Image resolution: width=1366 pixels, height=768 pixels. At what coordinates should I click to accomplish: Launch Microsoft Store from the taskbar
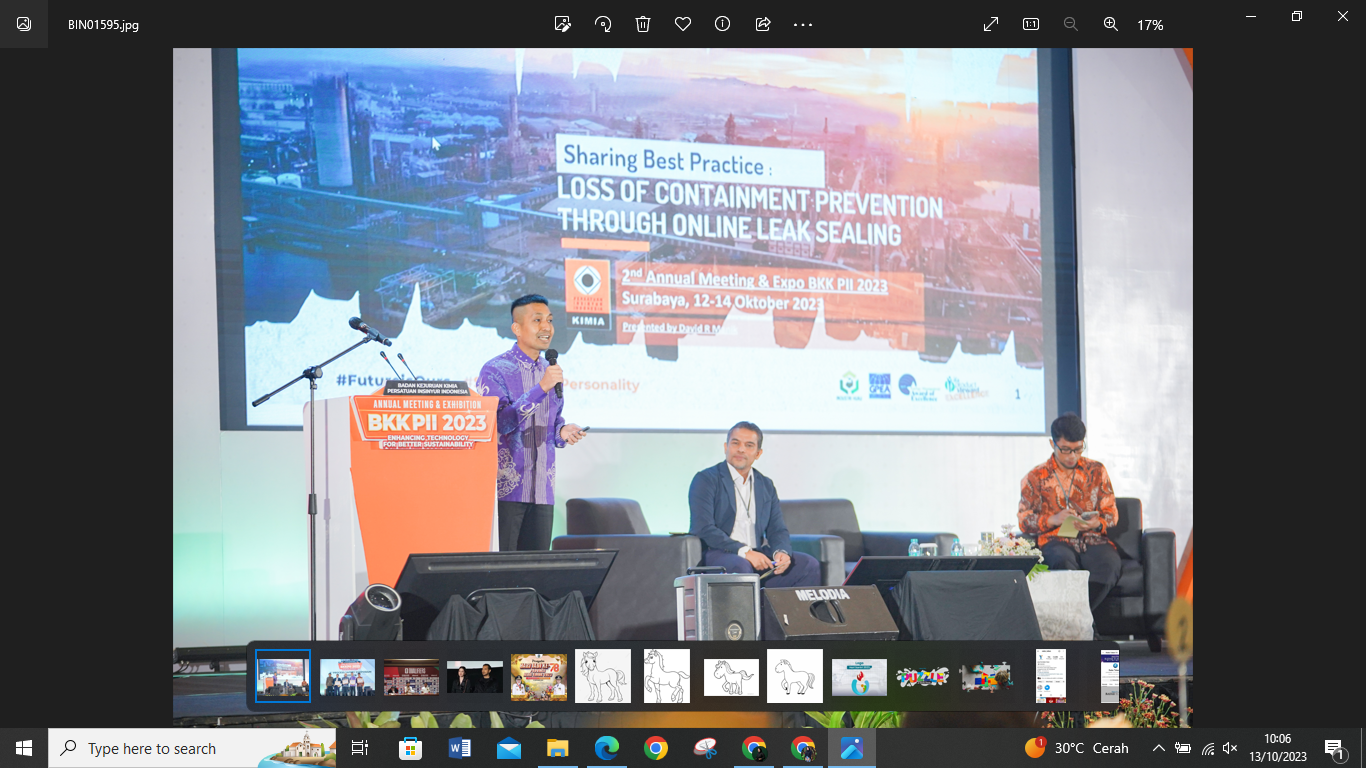(x=410, y=748)
